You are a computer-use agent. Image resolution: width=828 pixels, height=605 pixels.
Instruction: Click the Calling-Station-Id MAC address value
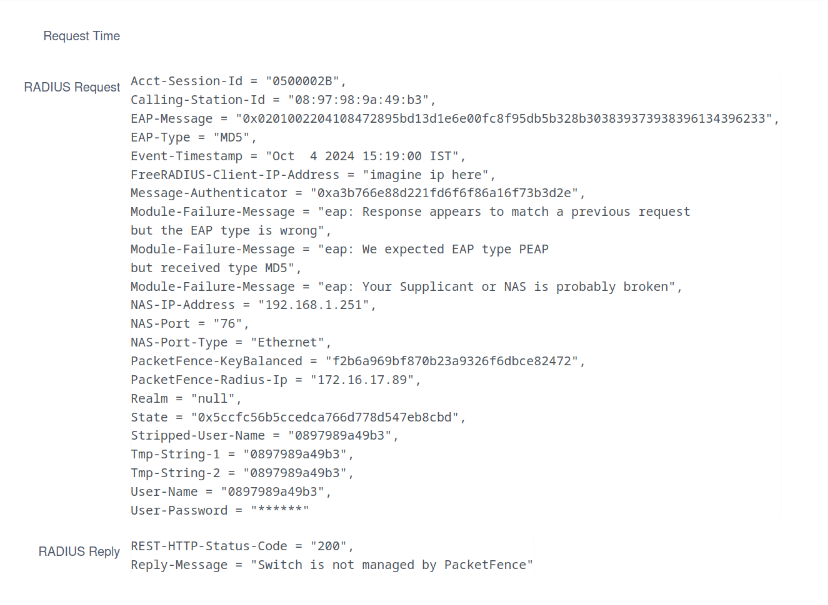[x=361, y=100]
